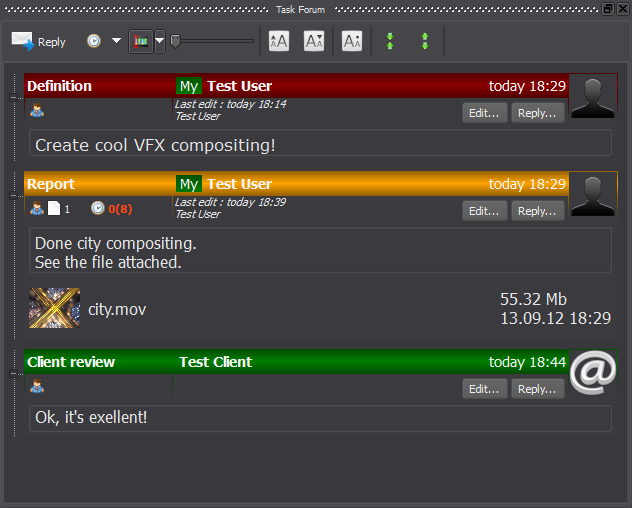The width and height of the screenshot is (632, 508).
Task: Click the user icon under Client review
Action: point(37,386)
